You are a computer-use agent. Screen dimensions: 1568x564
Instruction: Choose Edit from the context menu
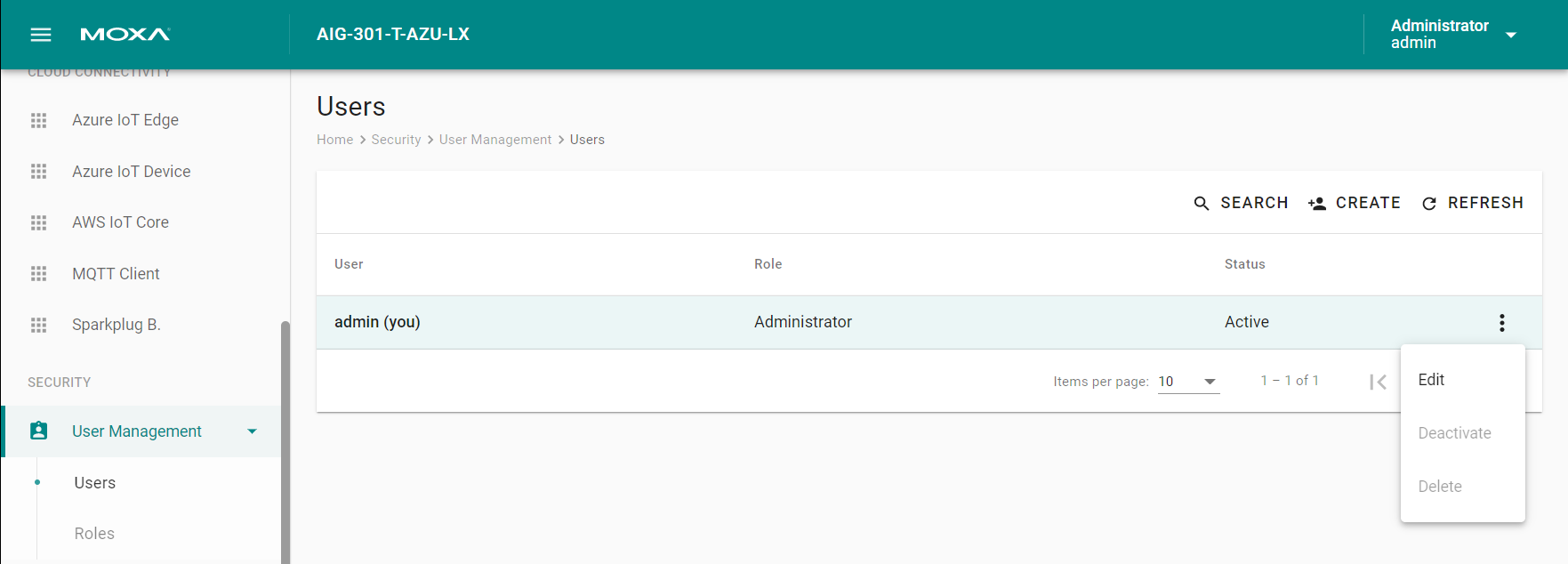tap(1462, 380)
